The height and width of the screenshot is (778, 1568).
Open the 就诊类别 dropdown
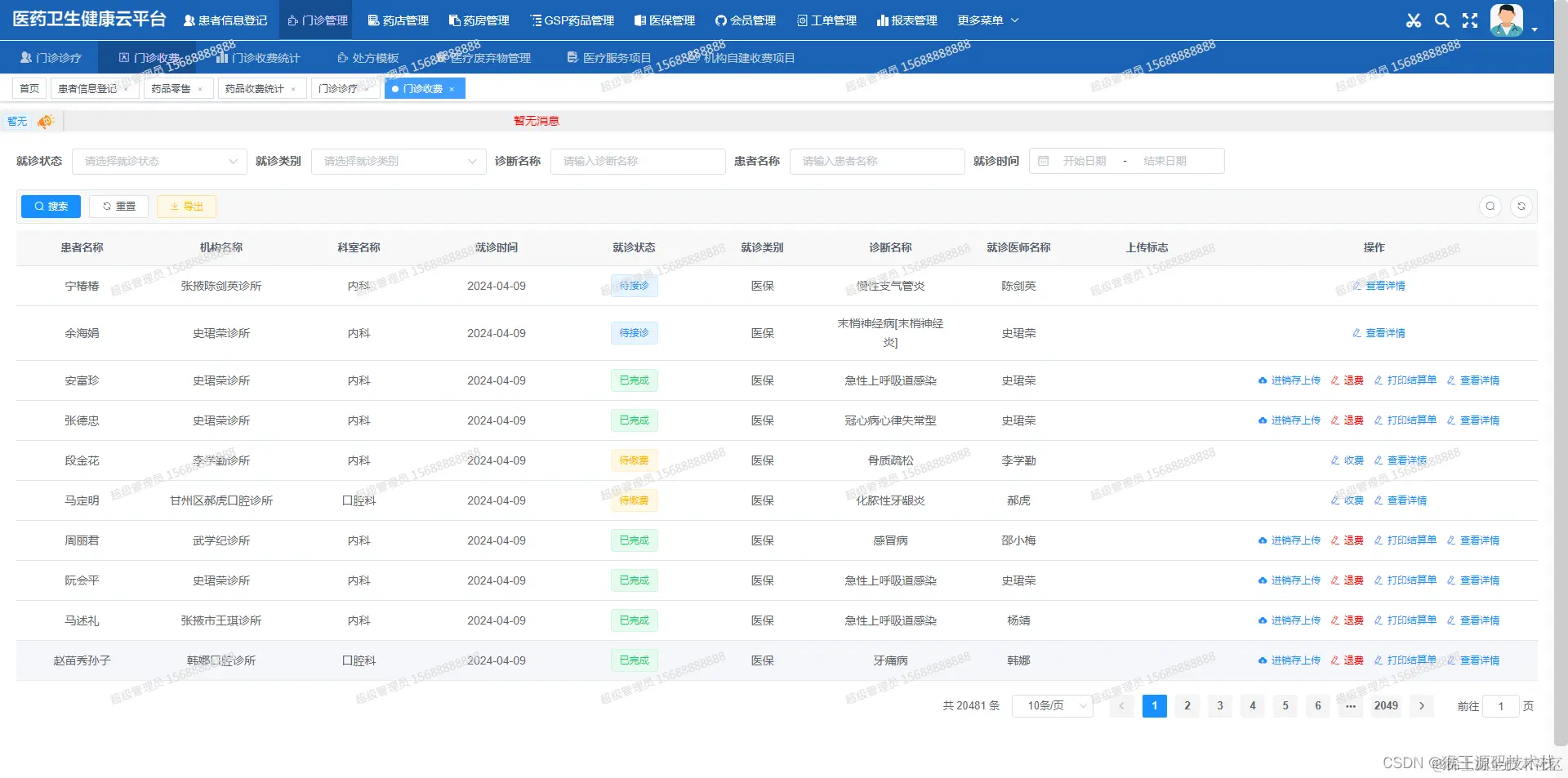(399, 161)
